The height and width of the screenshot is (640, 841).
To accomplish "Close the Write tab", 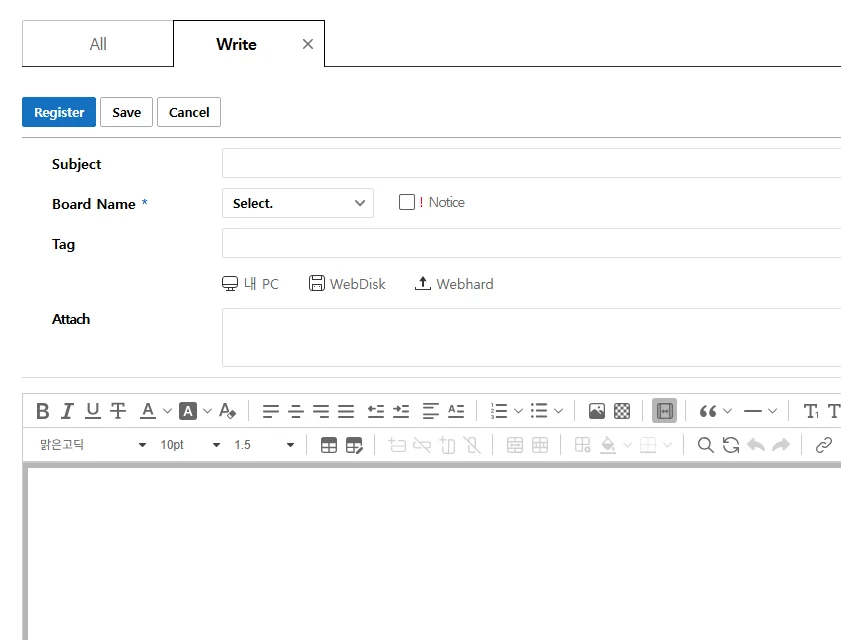I will [308, 44].
